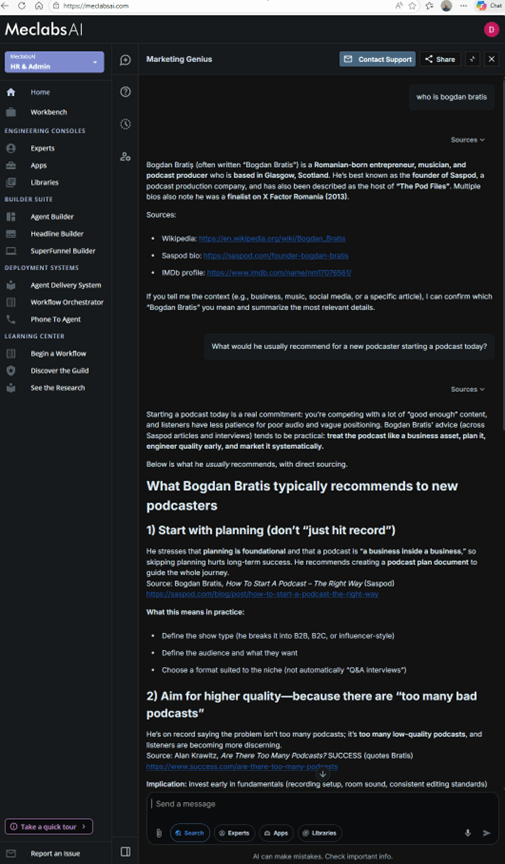Screen dimensions: 505x864
Task: Open the success.com too-many-podcasts link
Action: click(x=242, y=766)
